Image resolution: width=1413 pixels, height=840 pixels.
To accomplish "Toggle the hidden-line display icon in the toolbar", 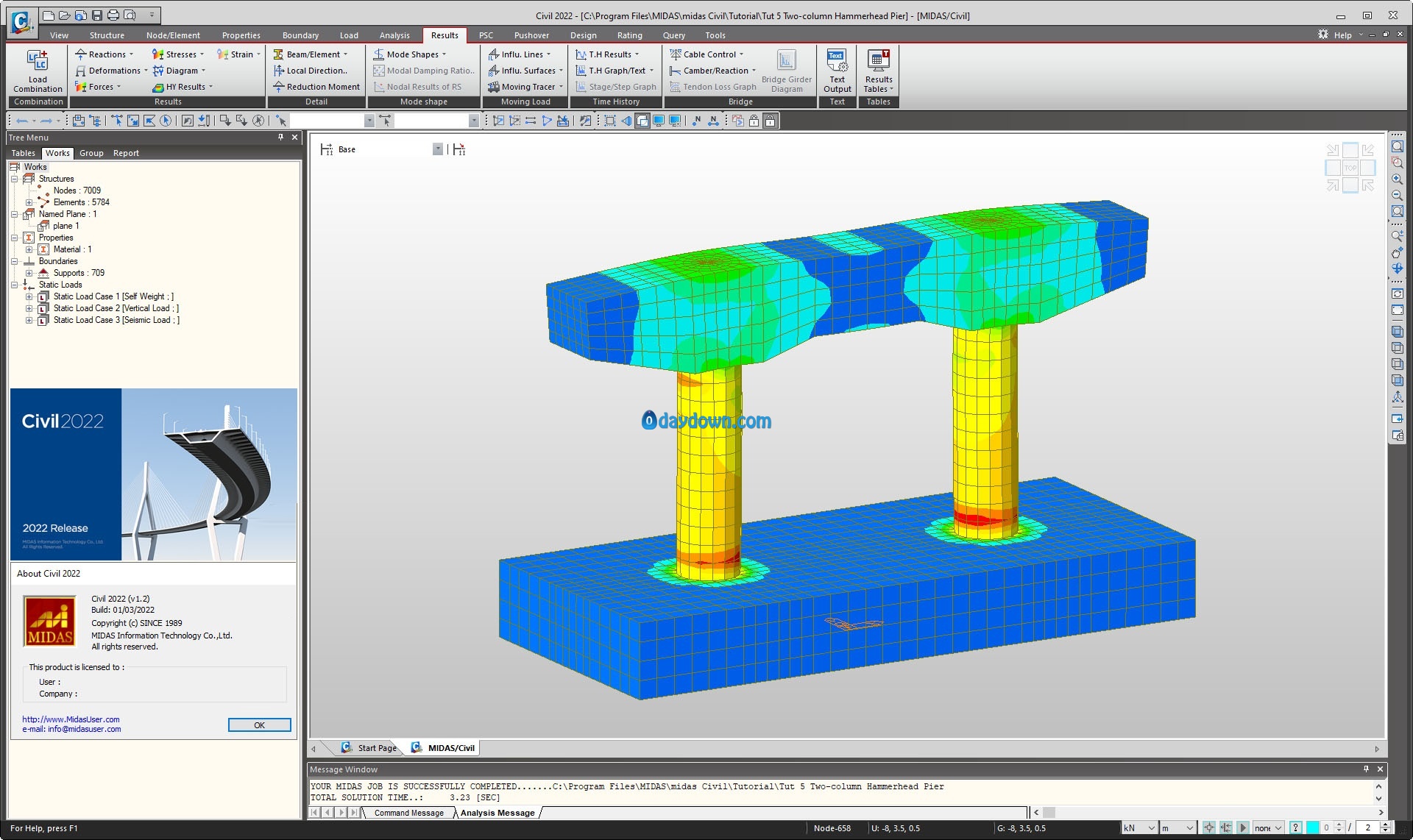I will (642, 121).
